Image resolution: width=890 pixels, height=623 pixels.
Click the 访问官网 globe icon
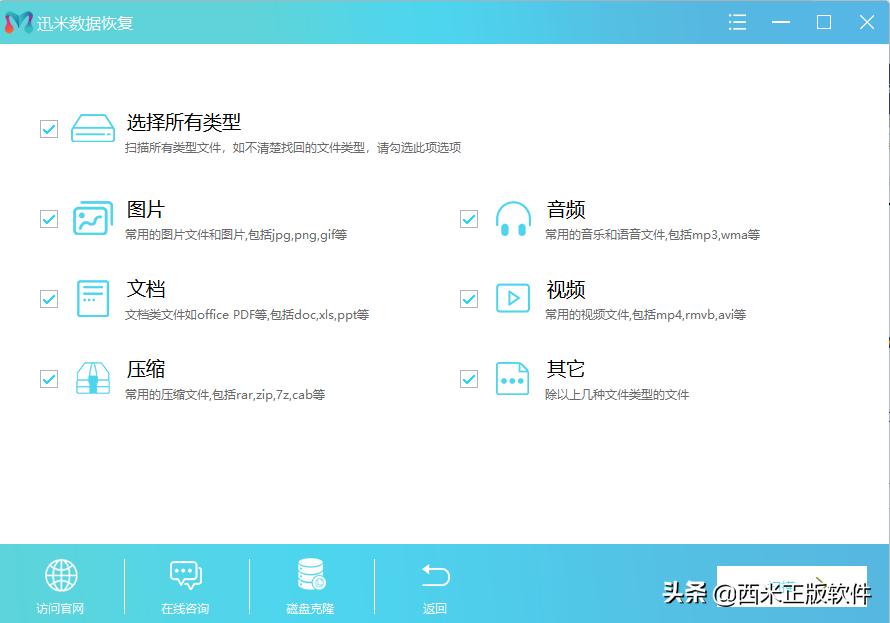62,575
